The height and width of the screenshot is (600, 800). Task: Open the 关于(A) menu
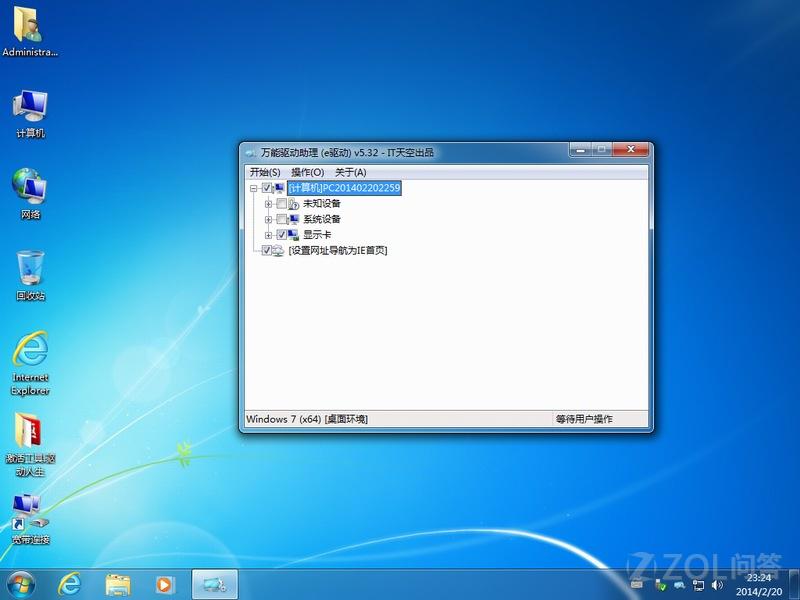351,172
